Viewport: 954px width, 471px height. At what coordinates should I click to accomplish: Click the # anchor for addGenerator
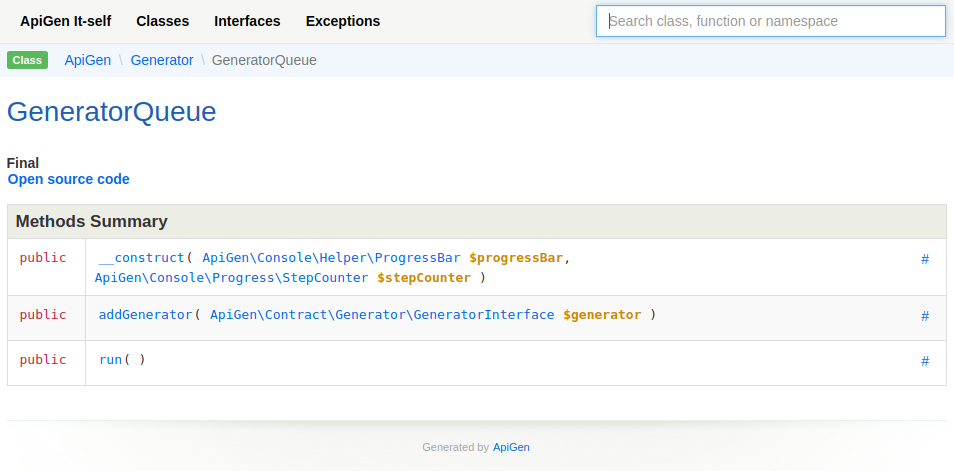coord(925,316)
